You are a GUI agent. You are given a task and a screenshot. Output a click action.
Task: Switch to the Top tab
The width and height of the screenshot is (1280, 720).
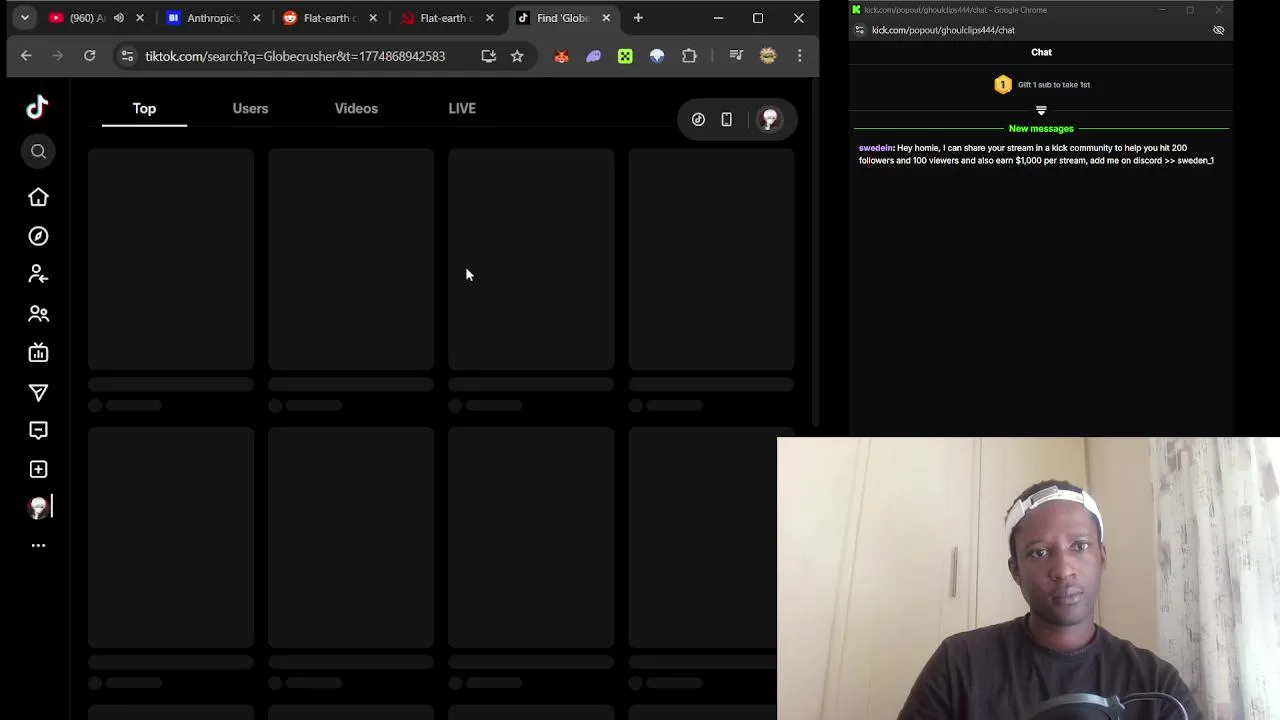point(144,108)
